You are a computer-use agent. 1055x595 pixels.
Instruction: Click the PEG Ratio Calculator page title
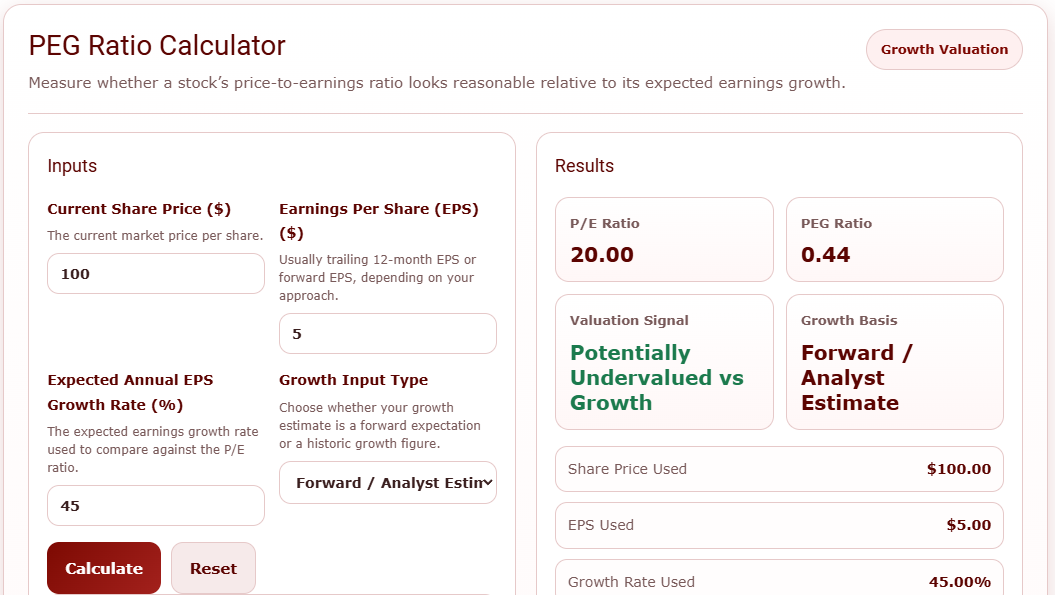[x=157, y=46]
